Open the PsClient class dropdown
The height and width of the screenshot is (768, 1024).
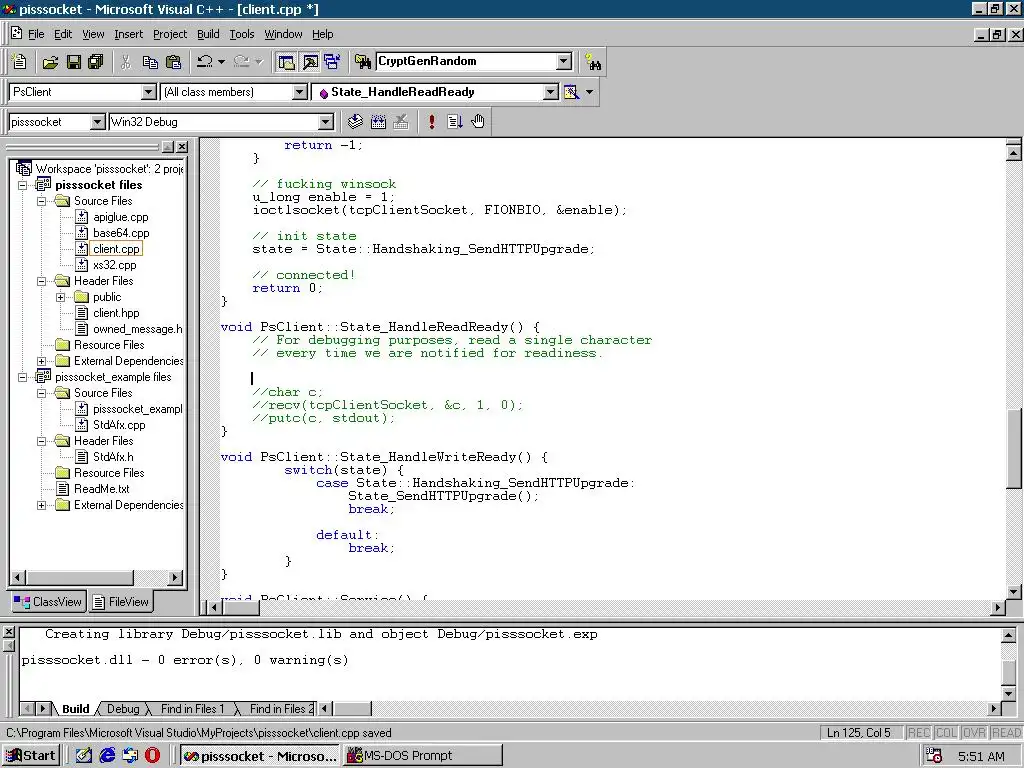[x=149, y=92]
